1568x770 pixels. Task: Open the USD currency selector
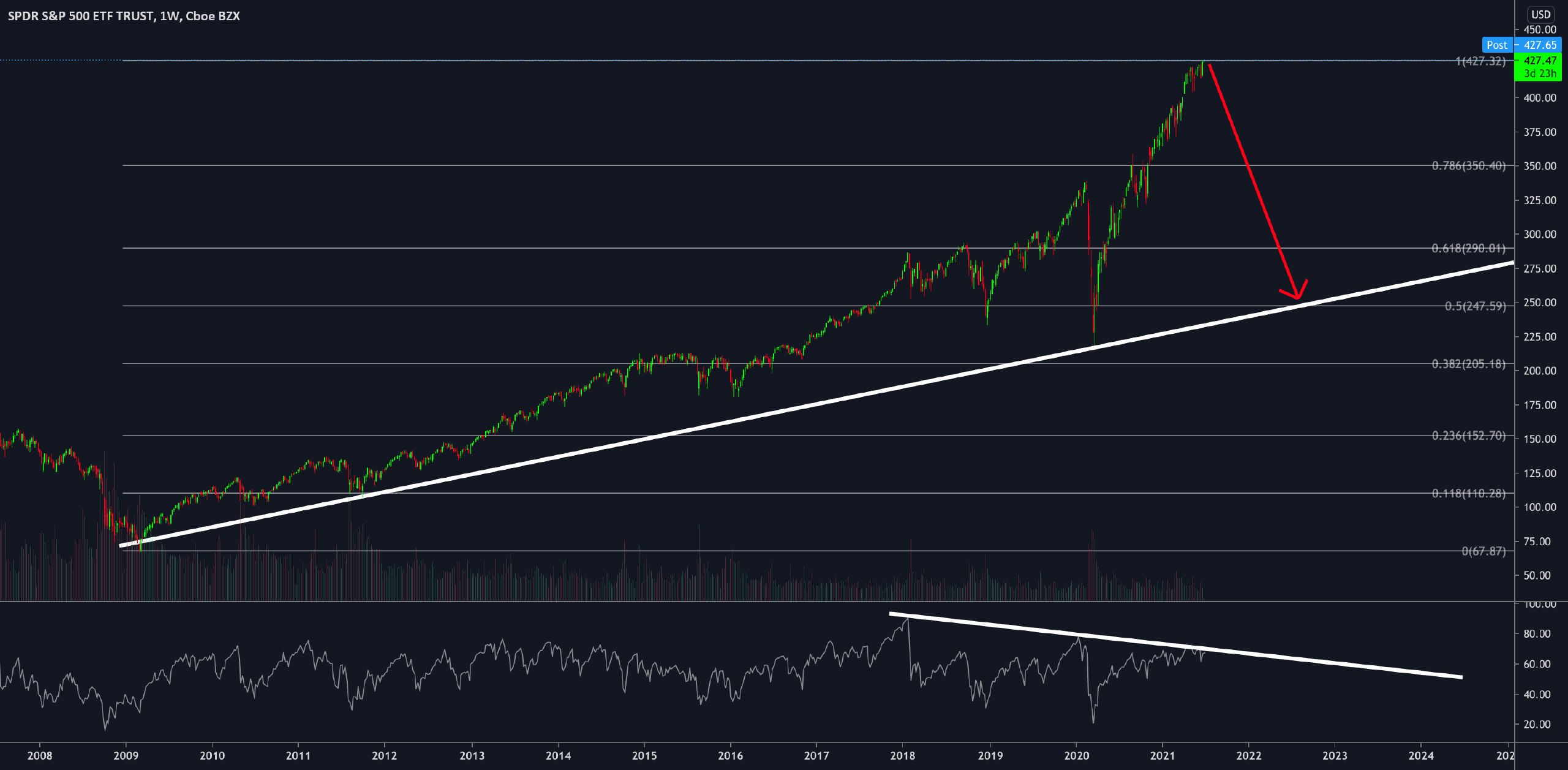pyautogui.click(x=1540, y=15)
